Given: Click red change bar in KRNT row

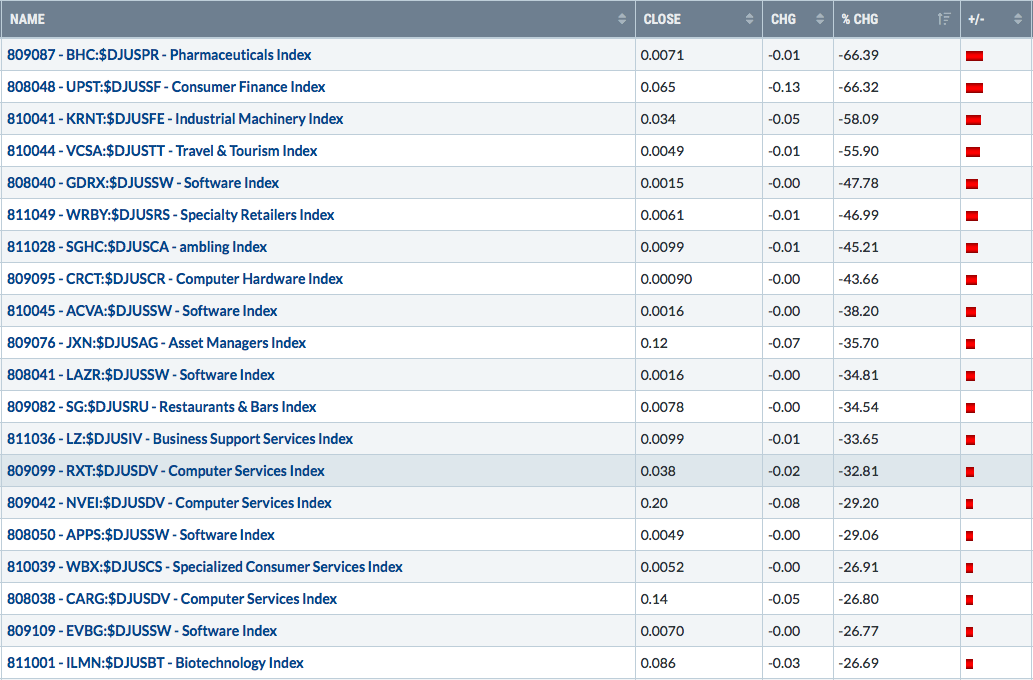Looking at the screenshot, I should [974, 120].
